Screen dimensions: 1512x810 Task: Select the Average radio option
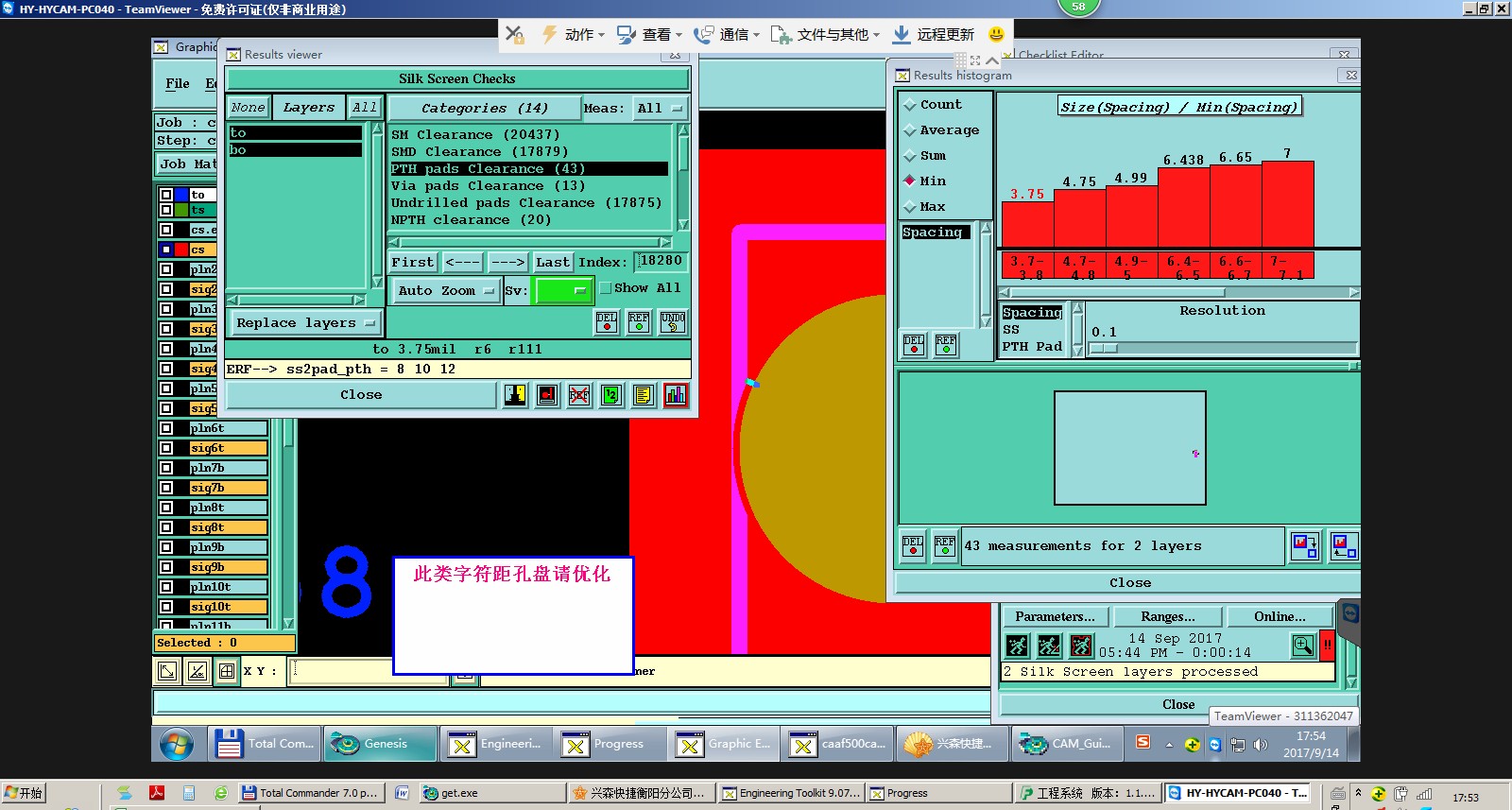(x=941, y=130)
